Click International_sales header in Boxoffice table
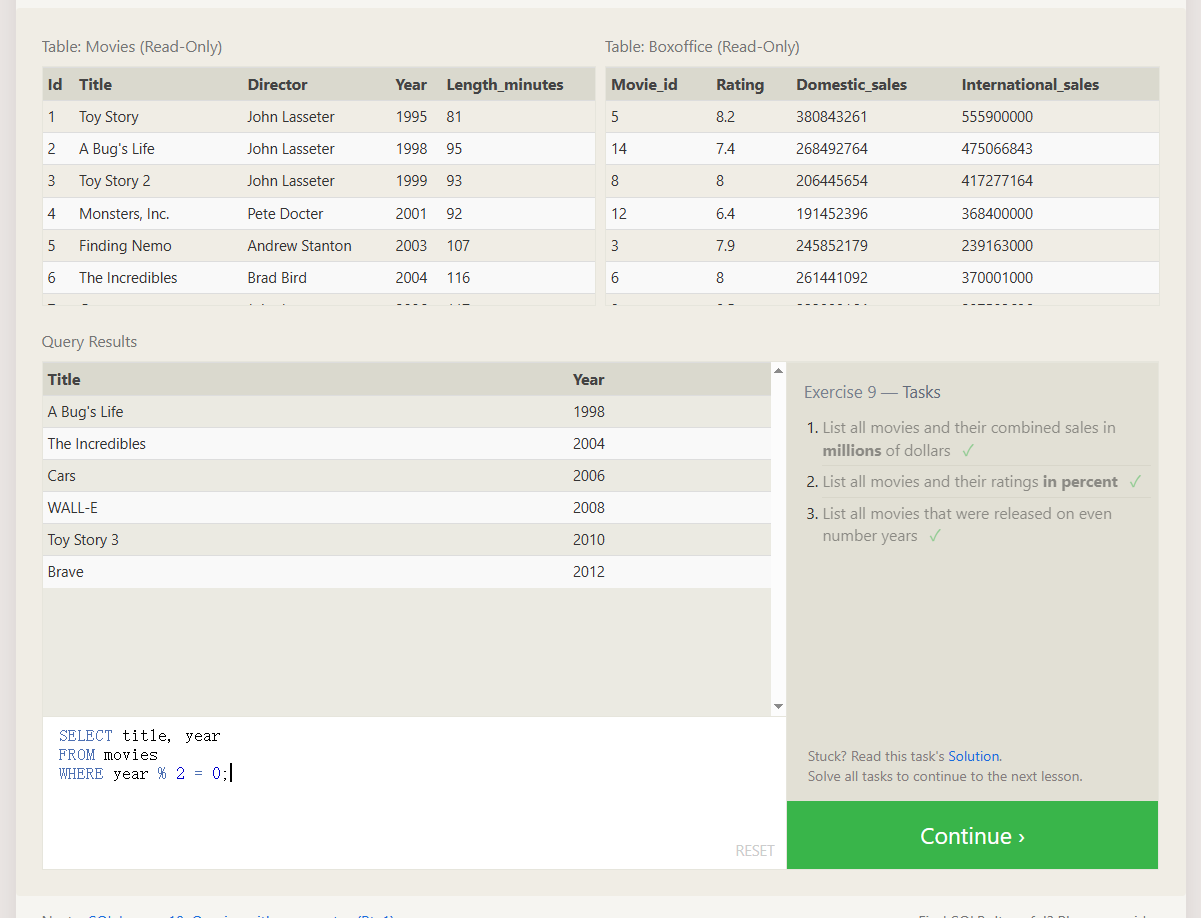 1030,85
